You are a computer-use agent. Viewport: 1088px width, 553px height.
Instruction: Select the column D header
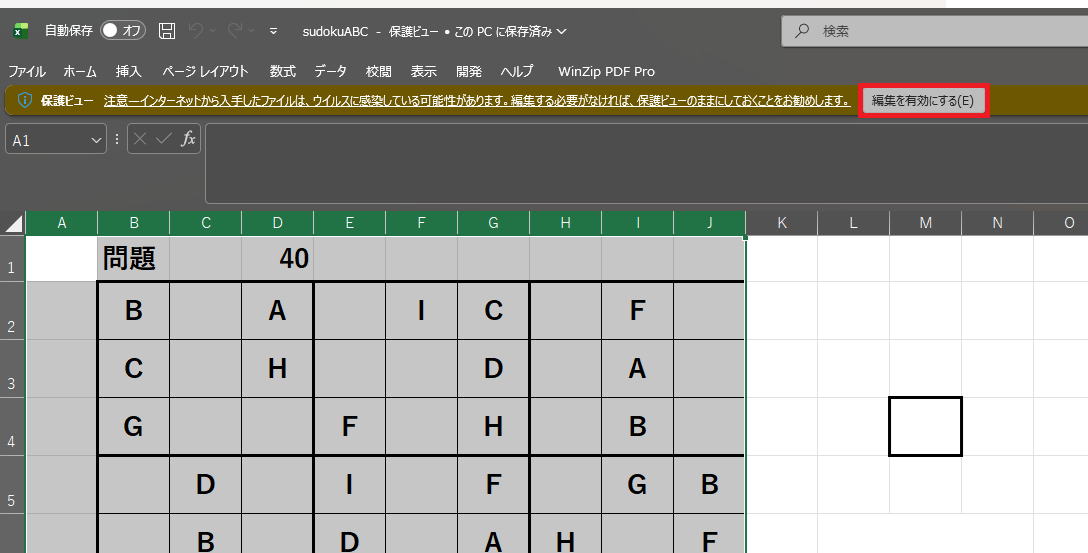pyautogui.click(x=277, y=223)
